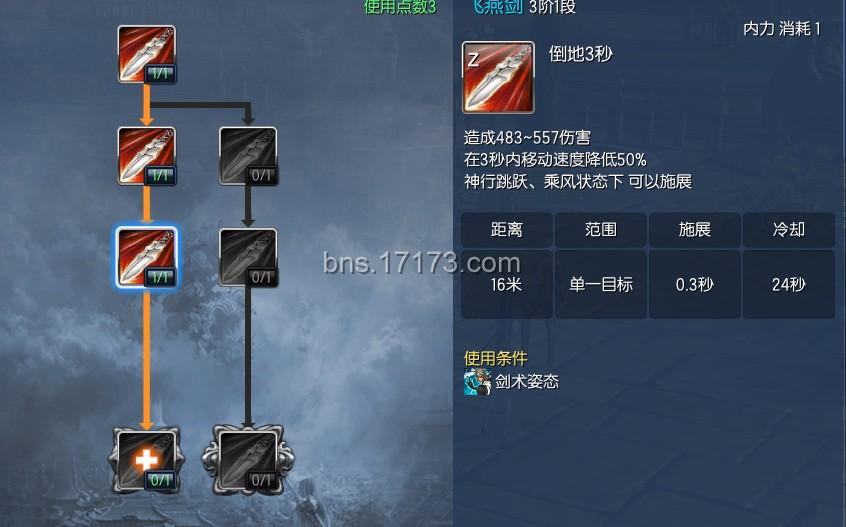
Task: Click the large Z hotkey skill icon
Action: pyautogui.click(x=499, y=78)
